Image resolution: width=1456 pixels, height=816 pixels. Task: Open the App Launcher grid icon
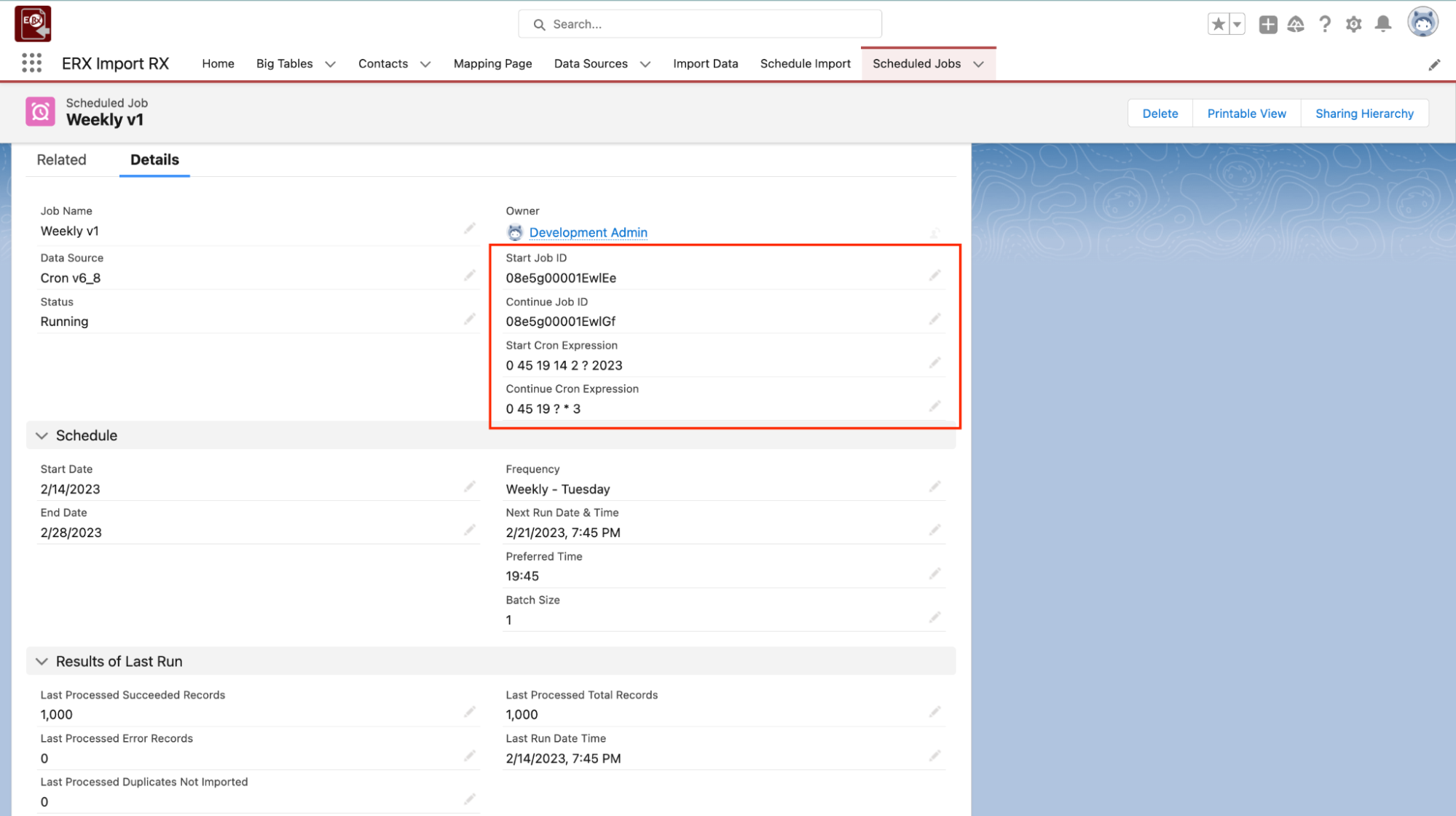31,63
